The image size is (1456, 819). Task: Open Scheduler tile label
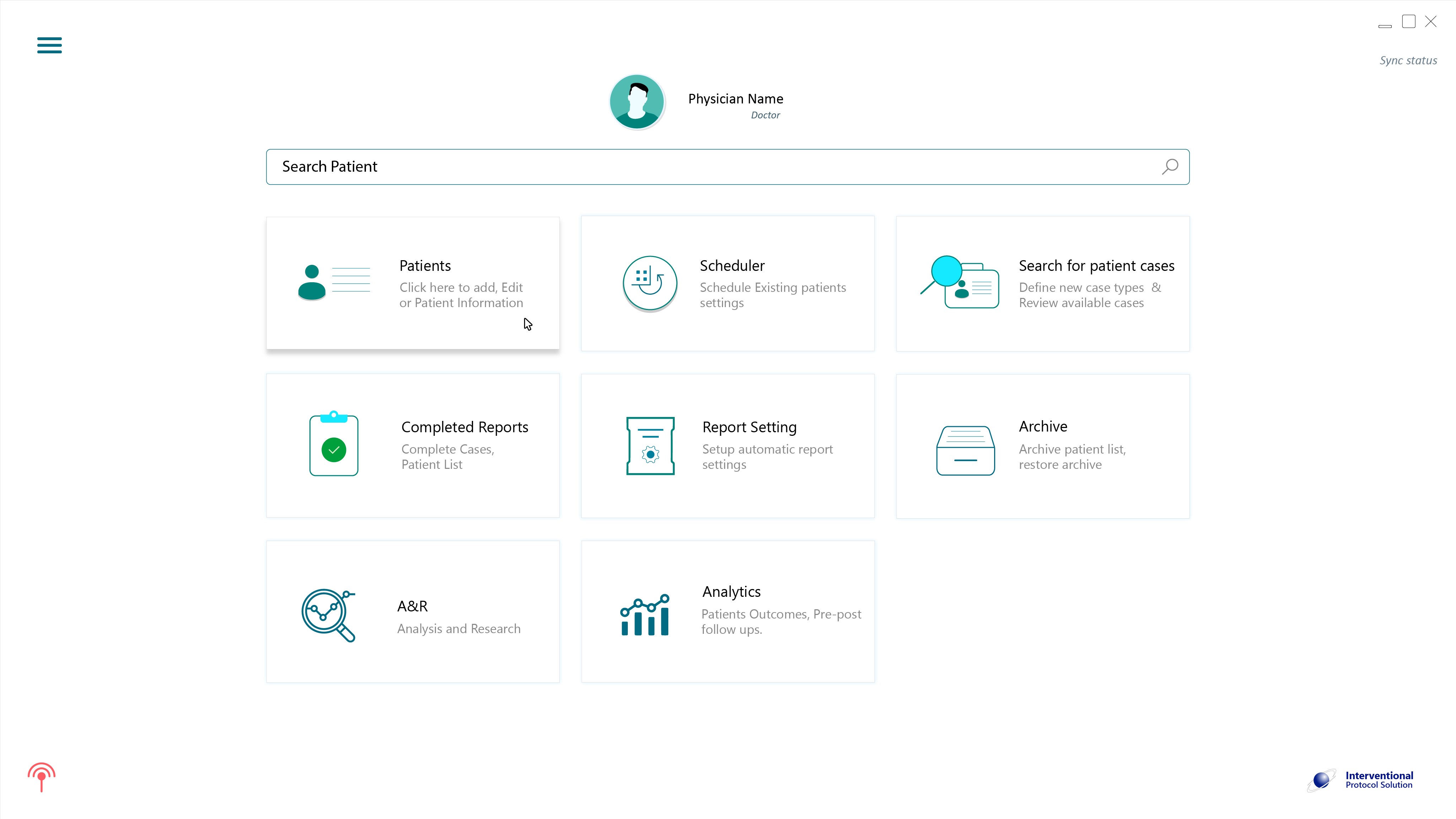732,266
